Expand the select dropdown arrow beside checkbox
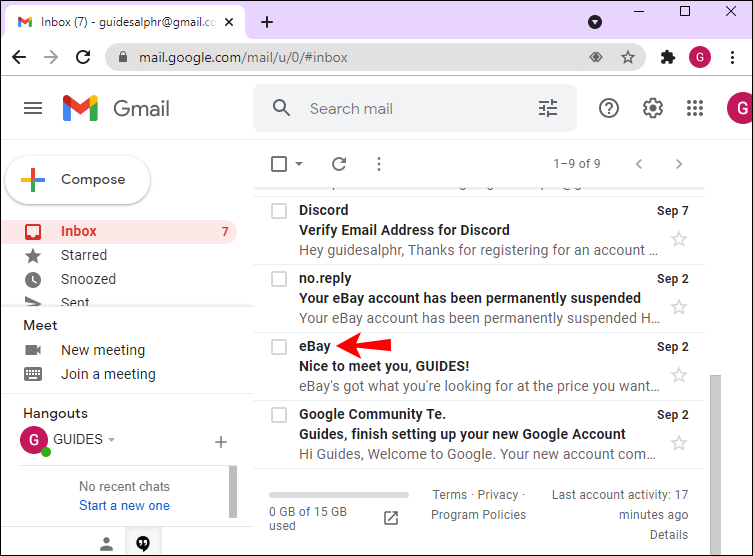 coord(299,164)
